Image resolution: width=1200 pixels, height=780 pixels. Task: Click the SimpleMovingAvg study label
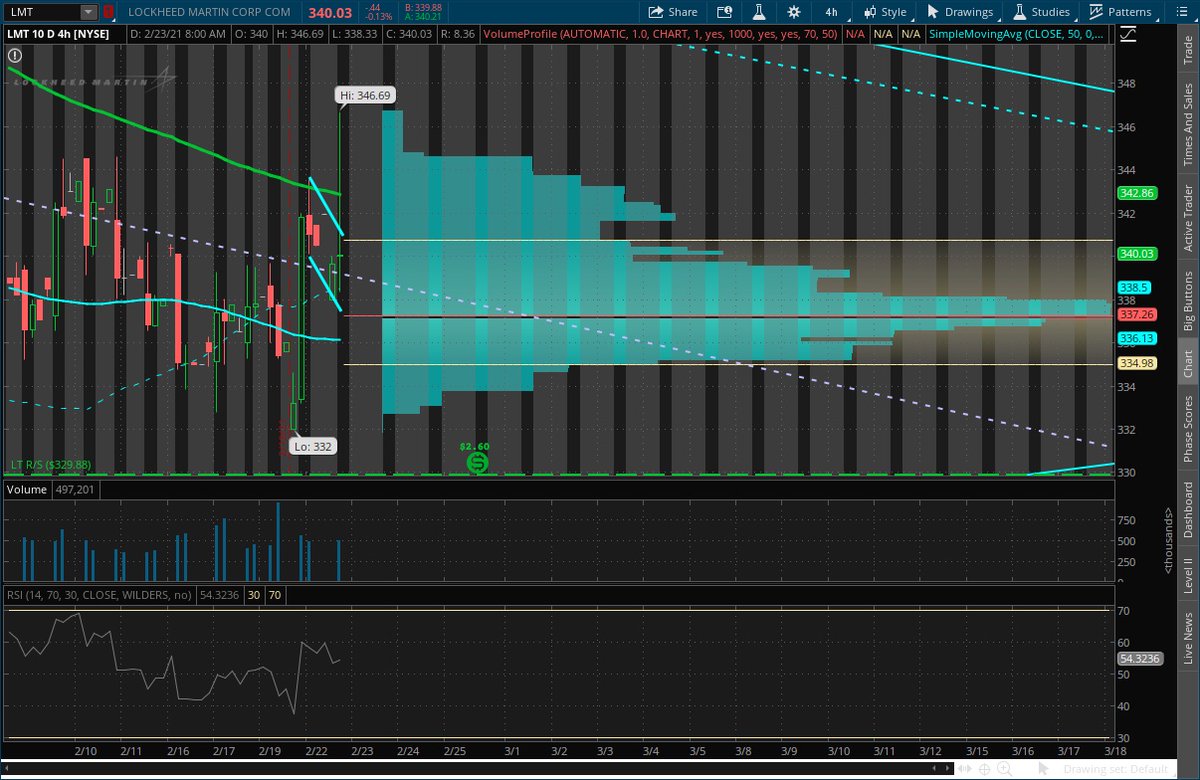tap(1017, 33)
